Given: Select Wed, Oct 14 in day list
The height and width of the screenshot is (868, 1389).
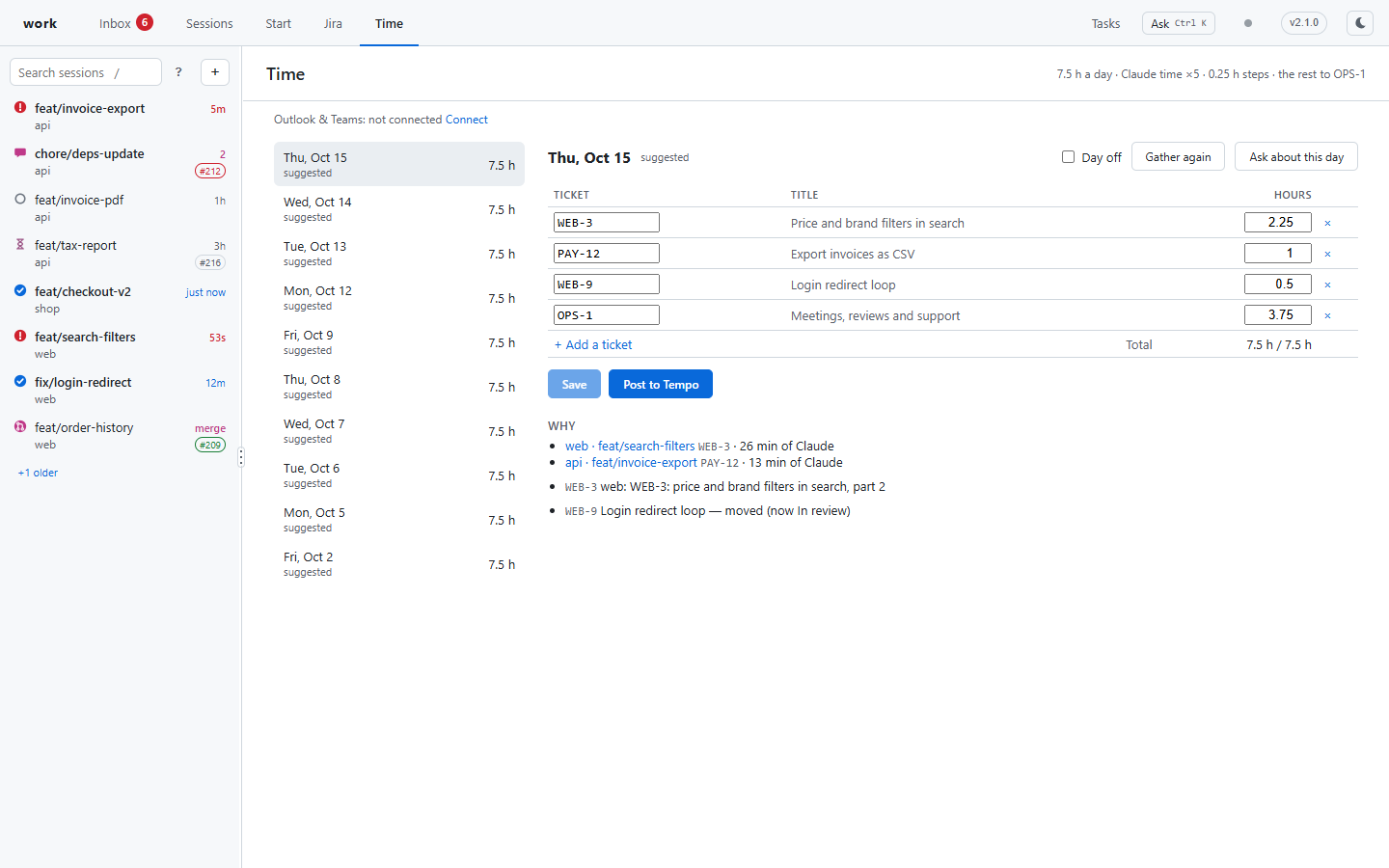Looking at the screenshot, I should tap(399, 209).
